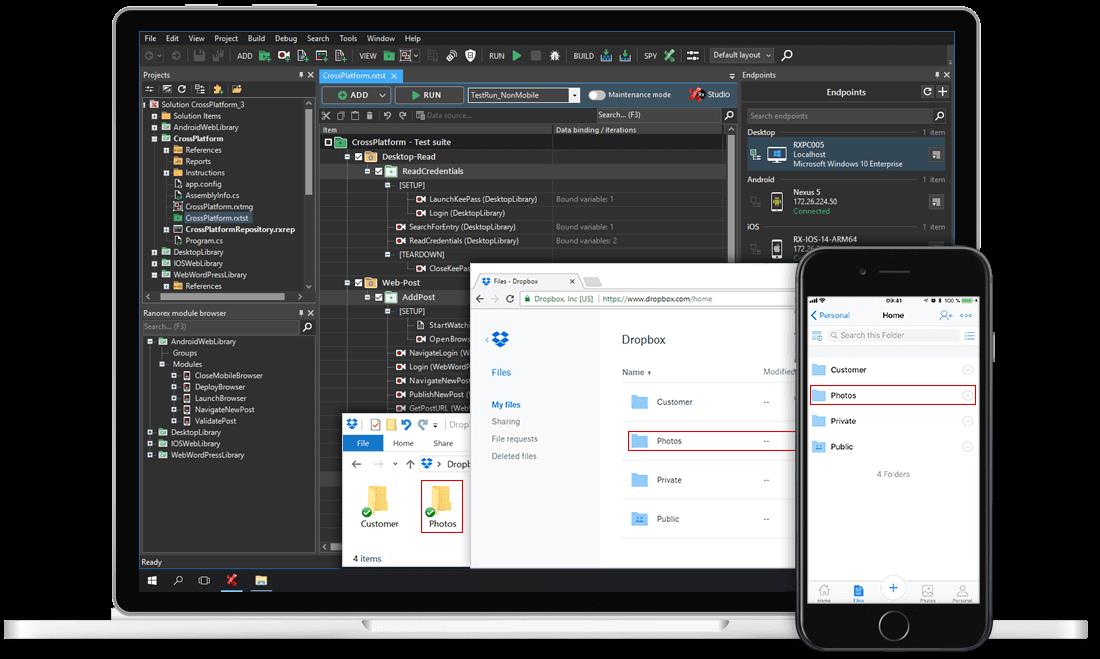Open the Default layout dropdown

tap(742, 55)
